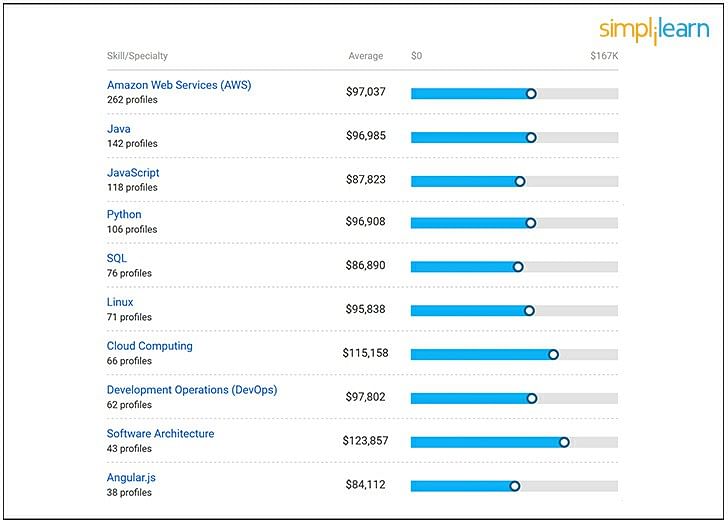Viewport: 728px width, 522px height.
Task: Select the $87,823 average value
Action: pyautogui.click(x=365, y=179)
